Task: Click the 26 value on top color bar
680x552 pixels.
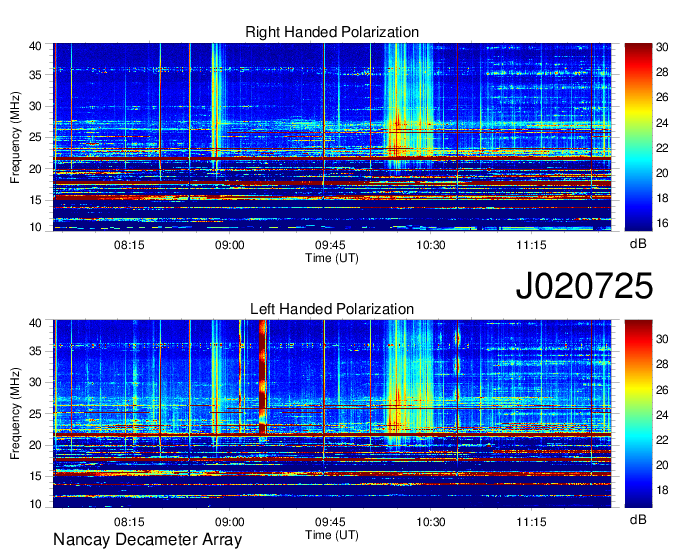Action: point(662,98)
